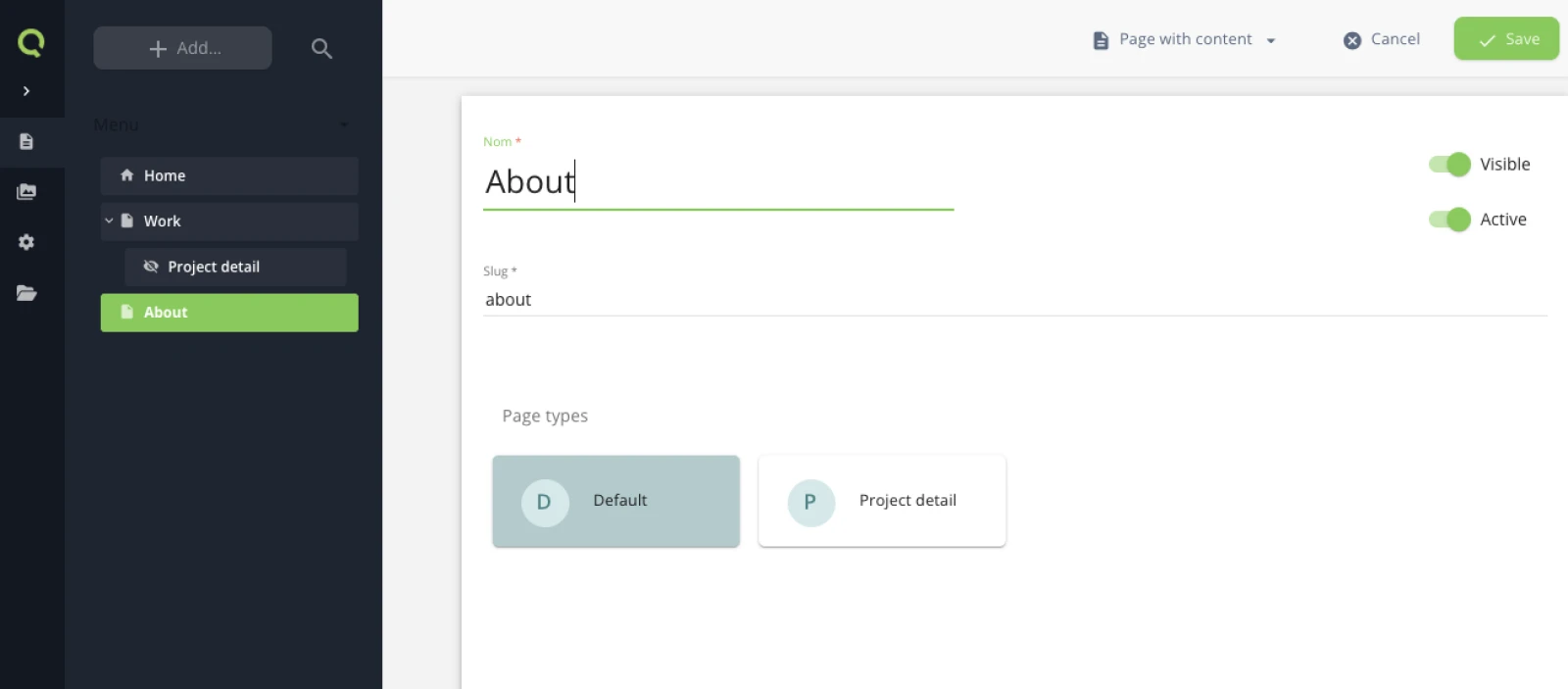
Task: Click into the Nom name field
Action: coord(718,182)
